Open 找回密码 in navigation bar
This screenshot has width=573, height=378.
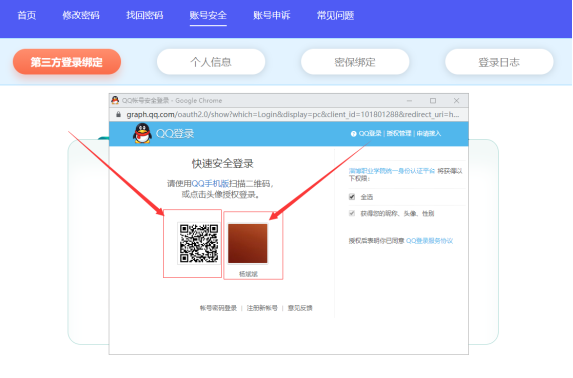click(144, 15)
